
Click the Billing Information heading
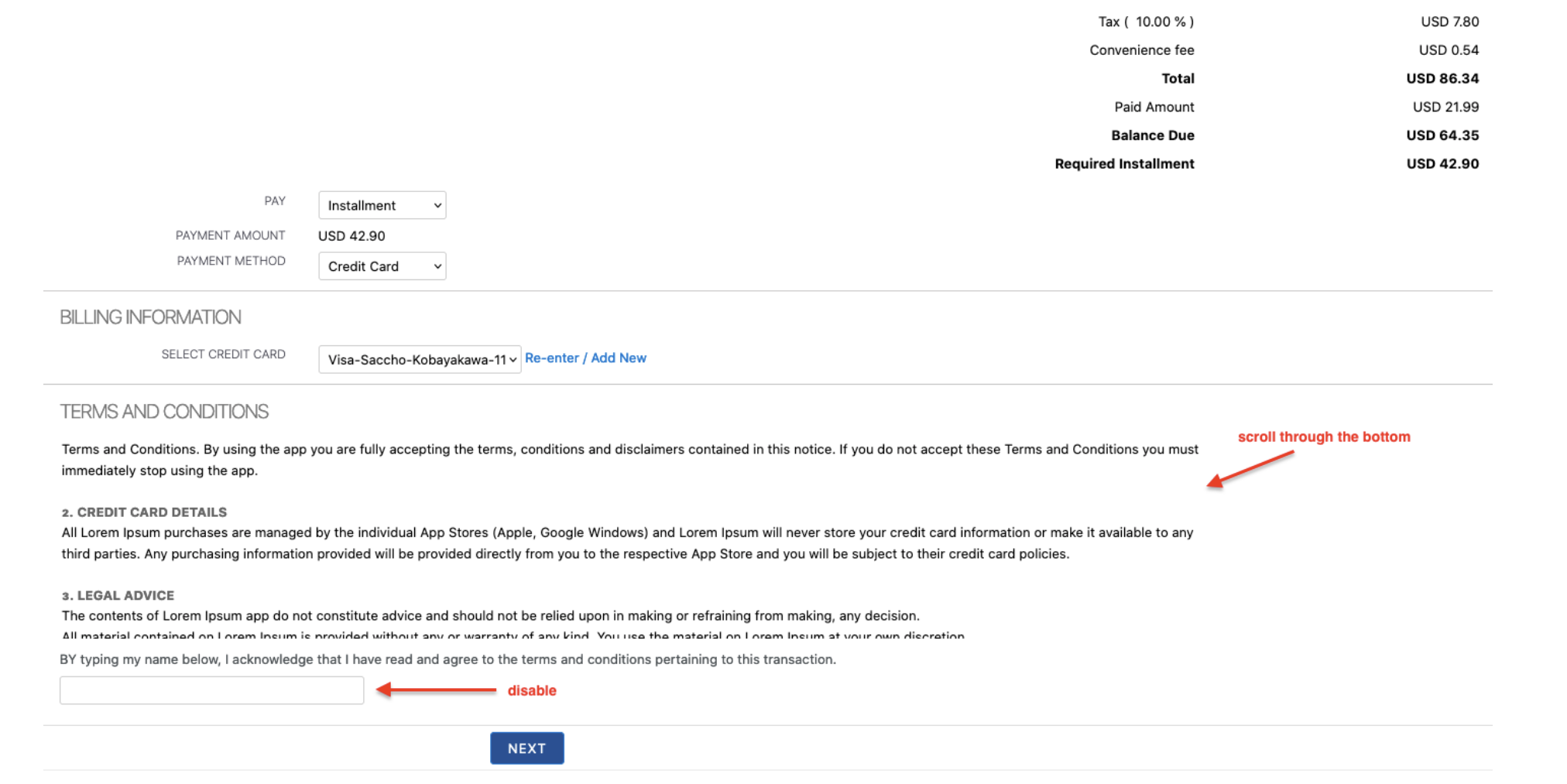point(150,317)
